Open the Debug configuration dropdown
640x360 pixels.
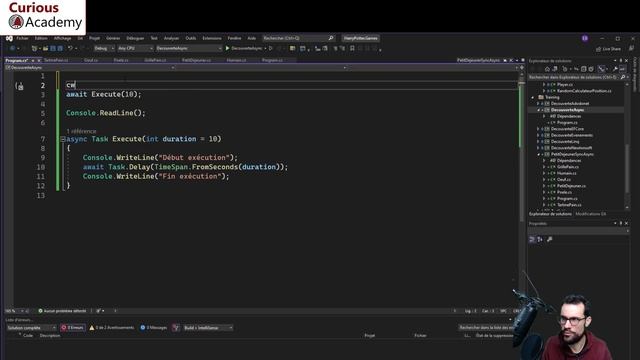104,48
